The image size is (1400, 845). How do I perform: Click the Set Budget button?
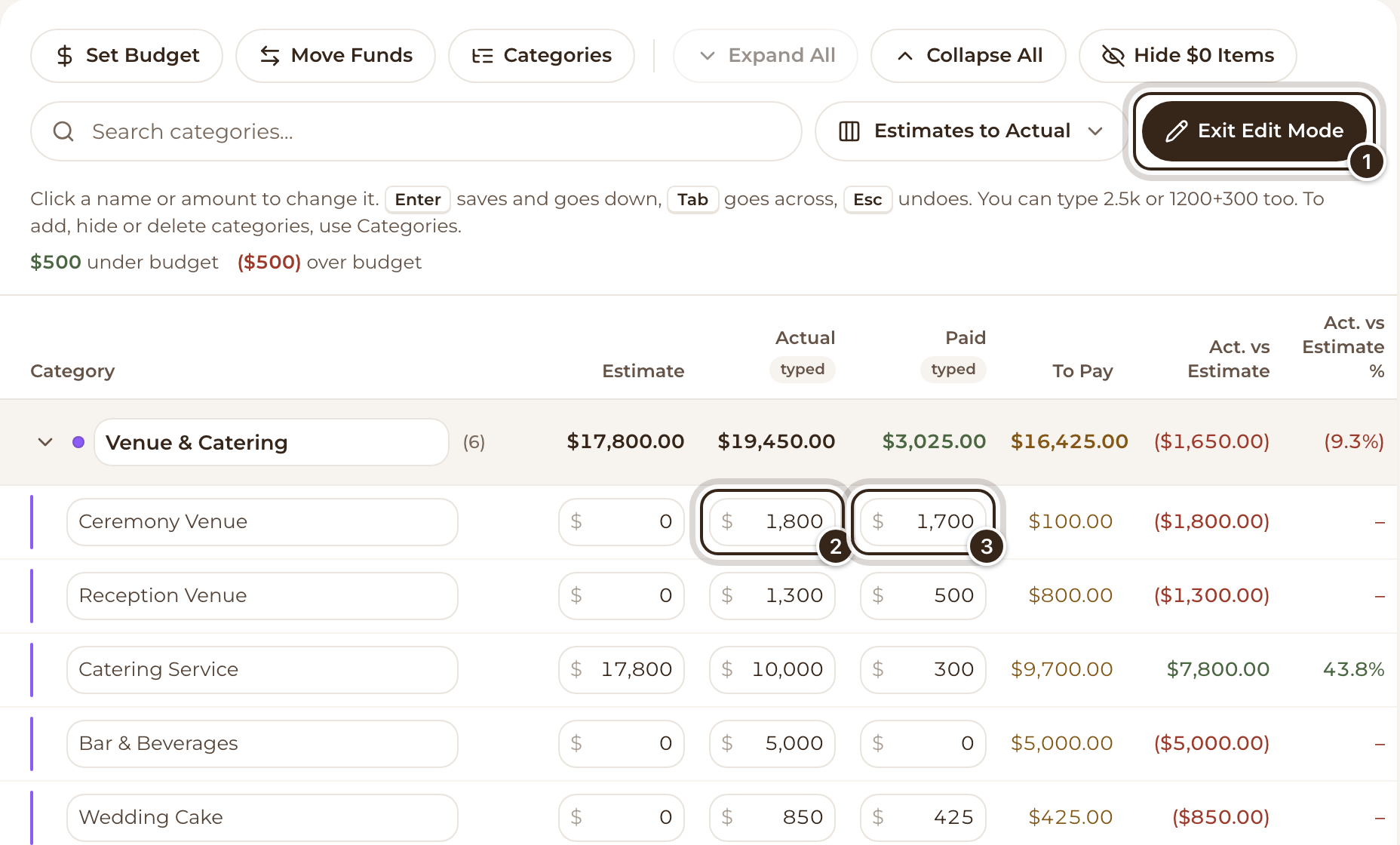tap(127, 56)
